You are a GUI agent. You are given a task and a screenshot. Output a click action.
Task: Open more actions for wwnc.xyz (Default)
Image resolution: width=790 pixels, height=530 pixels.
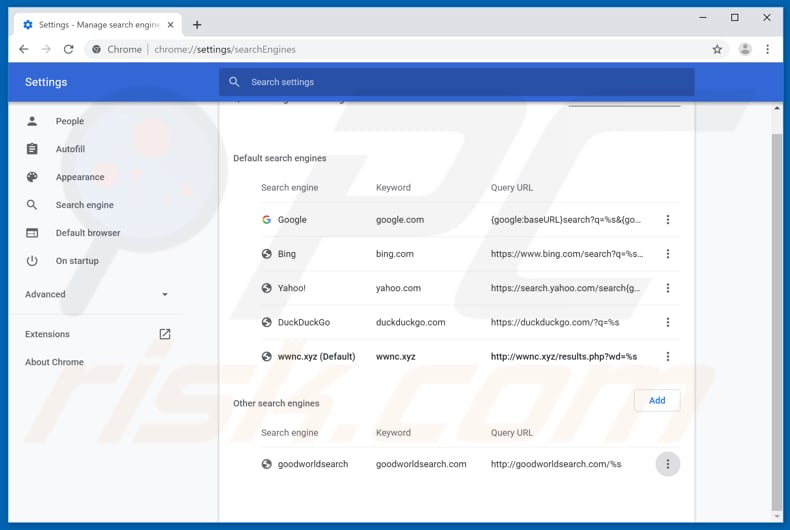(x=668, y=357)
